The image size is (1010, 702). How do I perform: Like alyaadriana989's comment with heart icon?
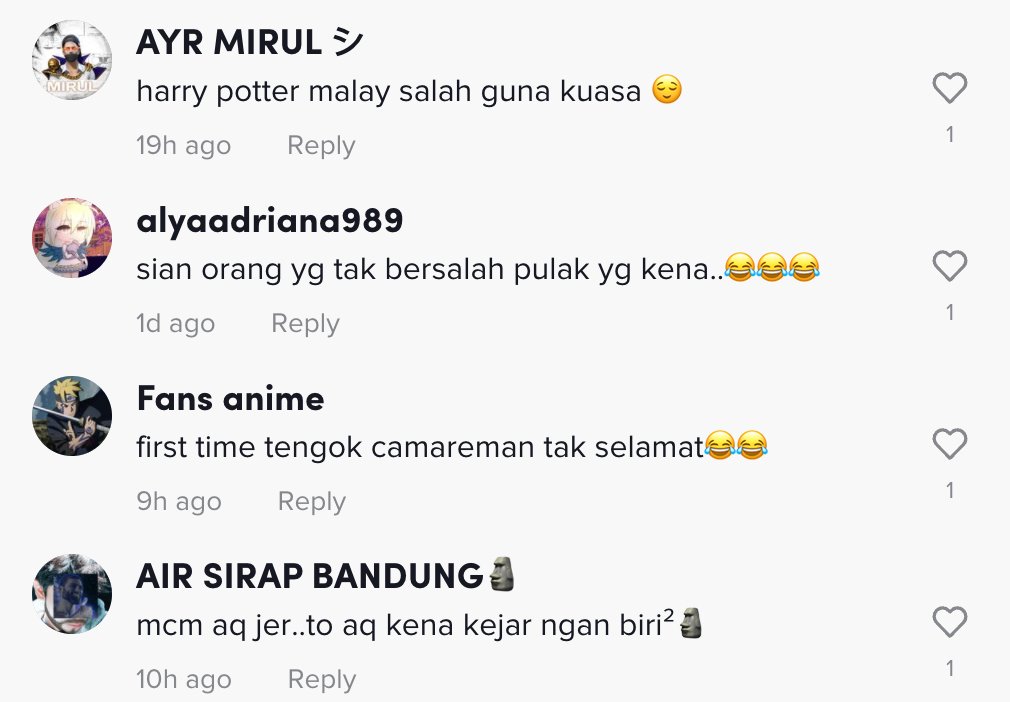[x=949, y=266]
